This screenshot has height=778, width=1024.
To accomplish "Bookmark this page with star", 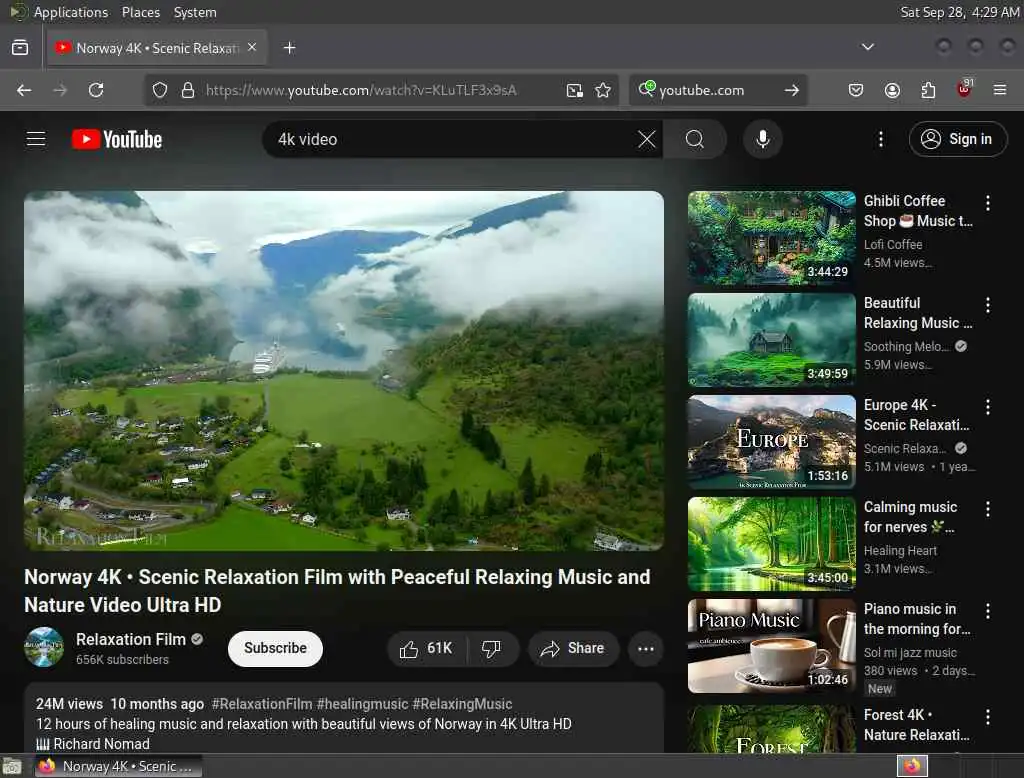I will click(x=603, y=90).
